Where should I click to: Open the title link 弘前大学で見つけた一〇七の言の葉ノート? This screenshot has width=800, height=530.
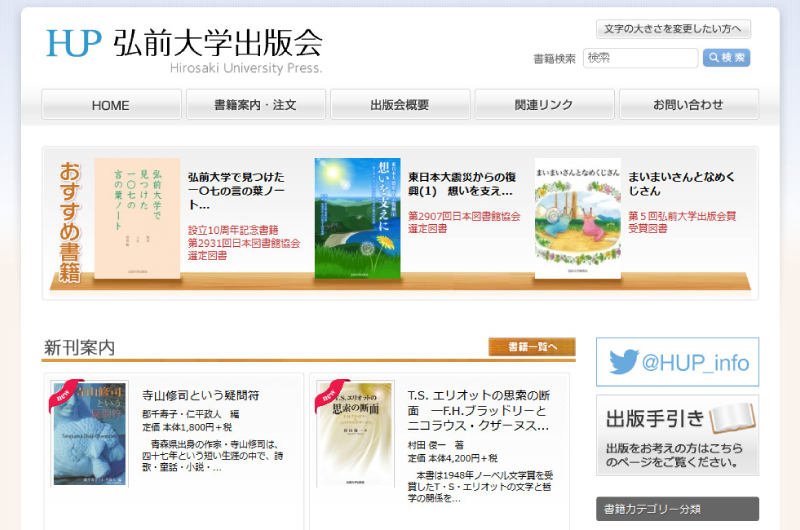[237, 191]
